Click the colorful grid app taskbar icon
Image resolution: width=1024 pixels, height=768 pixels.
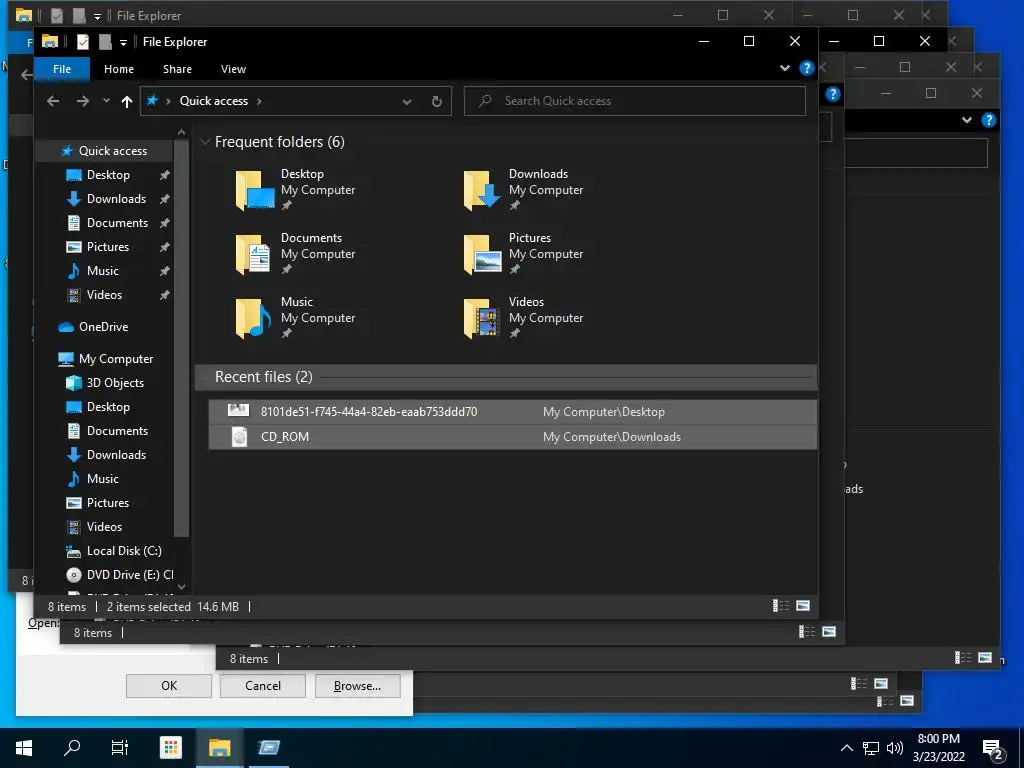point(170,748)
